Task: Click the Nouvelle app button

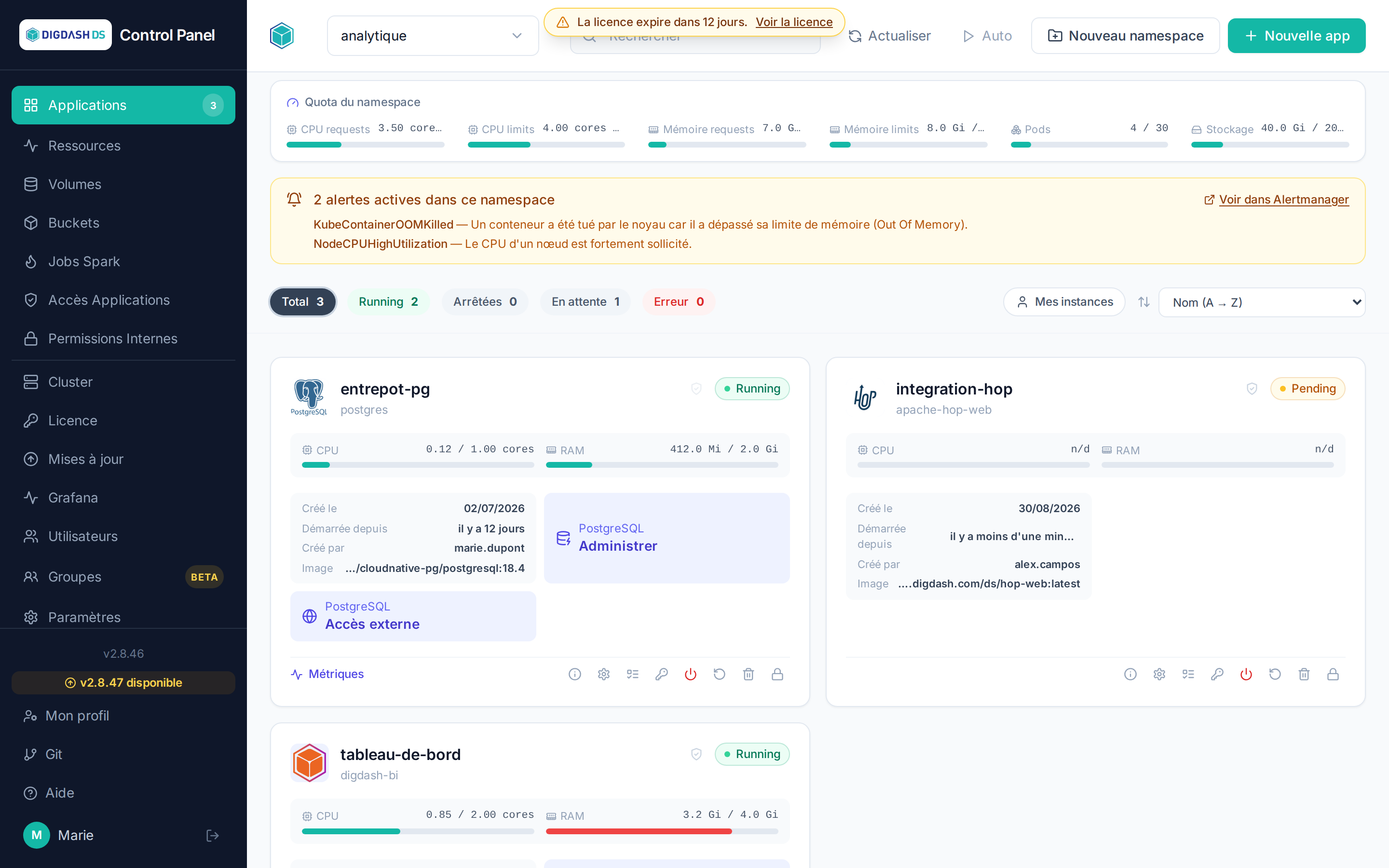Action: click(1296, 36)
